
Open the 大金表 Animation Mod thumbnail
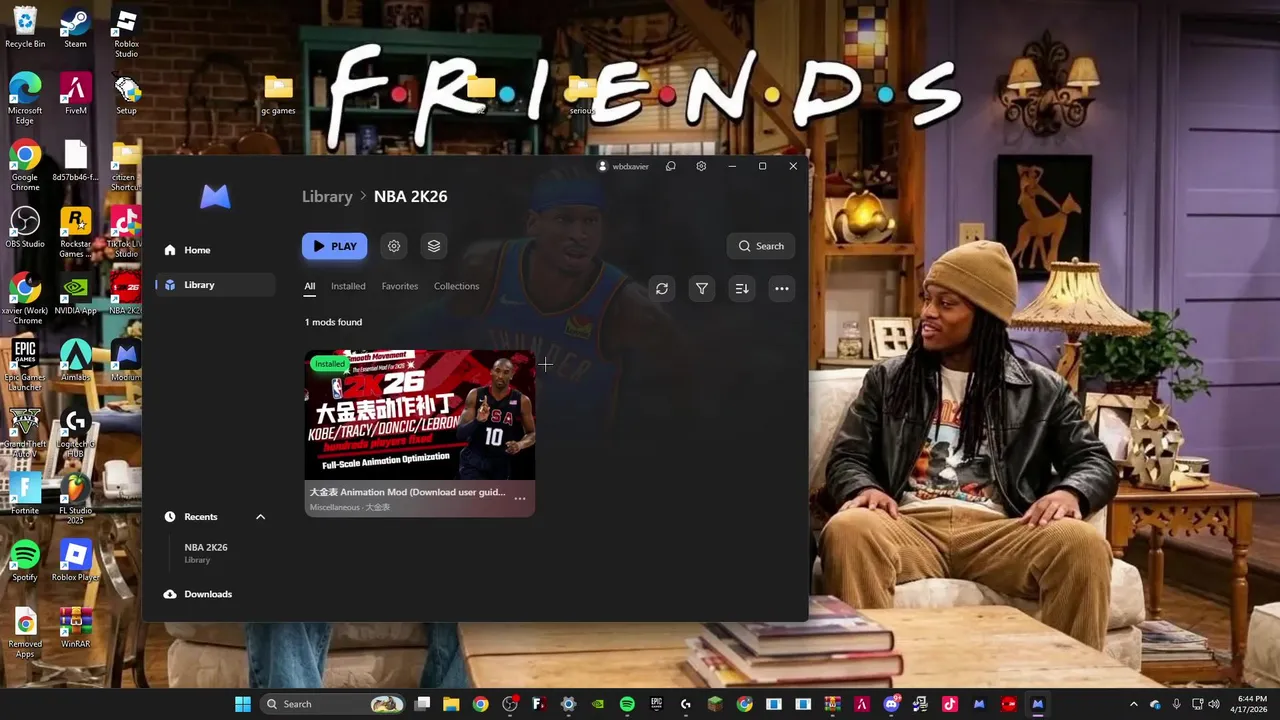click(420, 415)
